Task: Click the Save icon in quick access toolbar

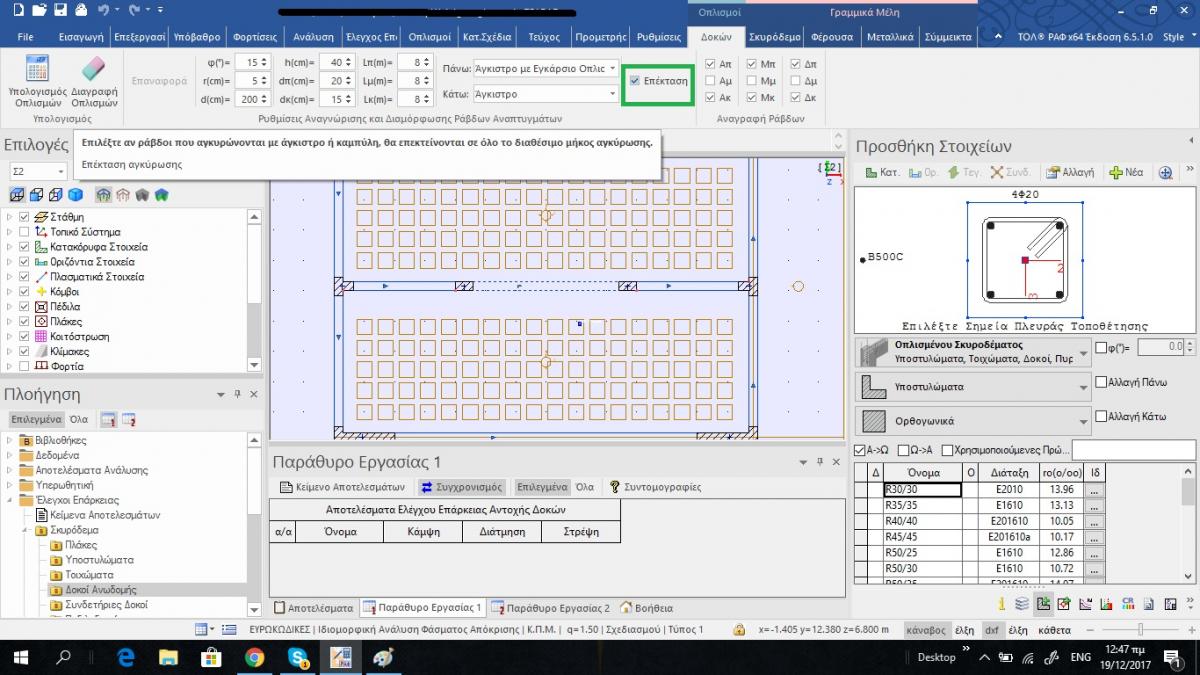Action: click(x=61, y=12)
